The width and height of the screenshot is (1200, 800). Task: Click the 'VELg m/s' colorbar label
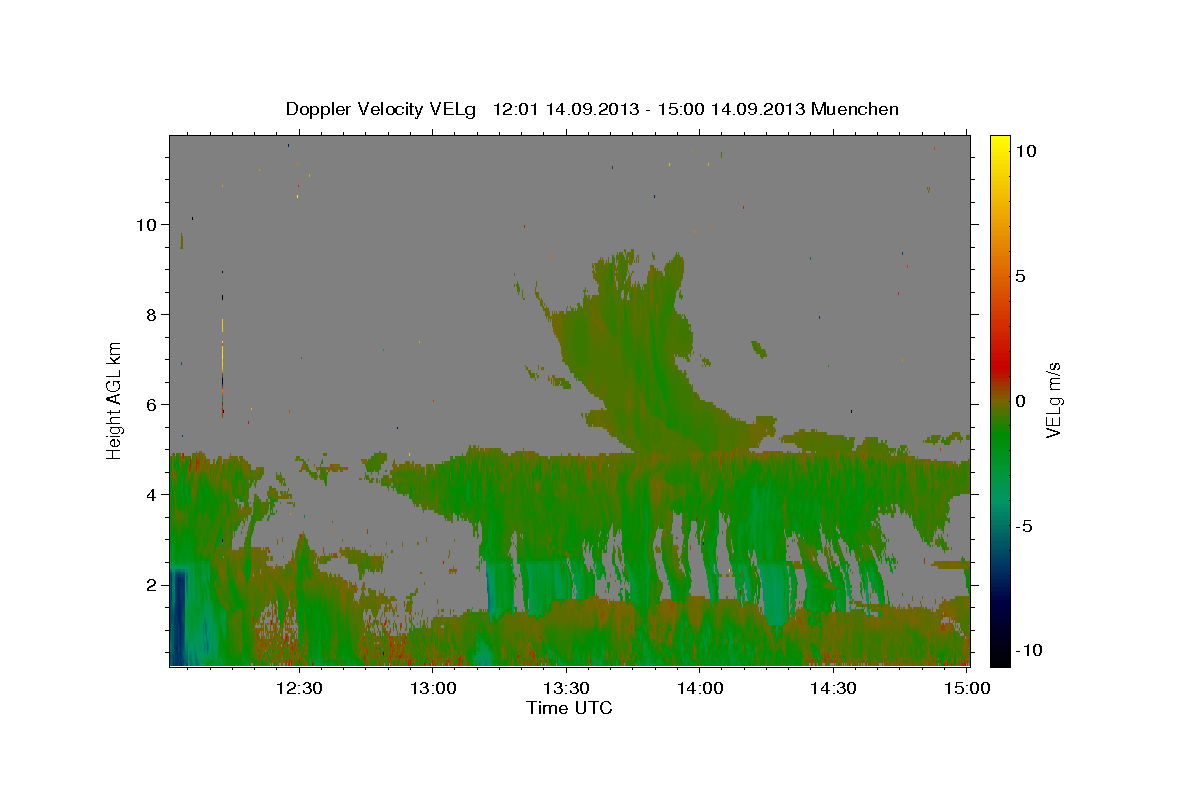coord(1053,400)
